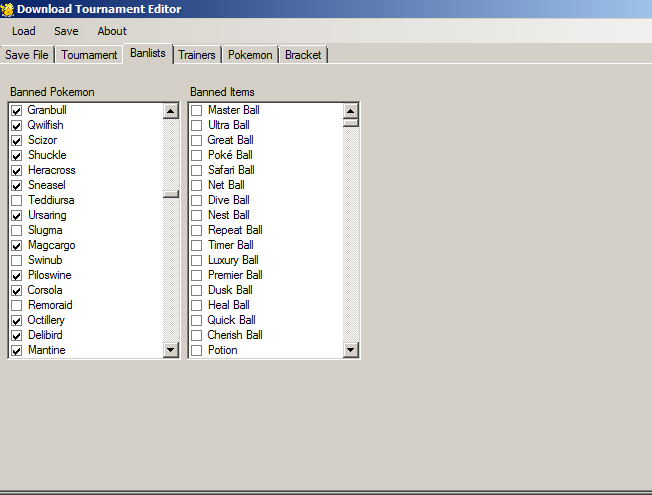This screenshot has width=652, height=495.
Task: Click up arrow of Banned Items scrollbar
Action: tap(351, 111)
